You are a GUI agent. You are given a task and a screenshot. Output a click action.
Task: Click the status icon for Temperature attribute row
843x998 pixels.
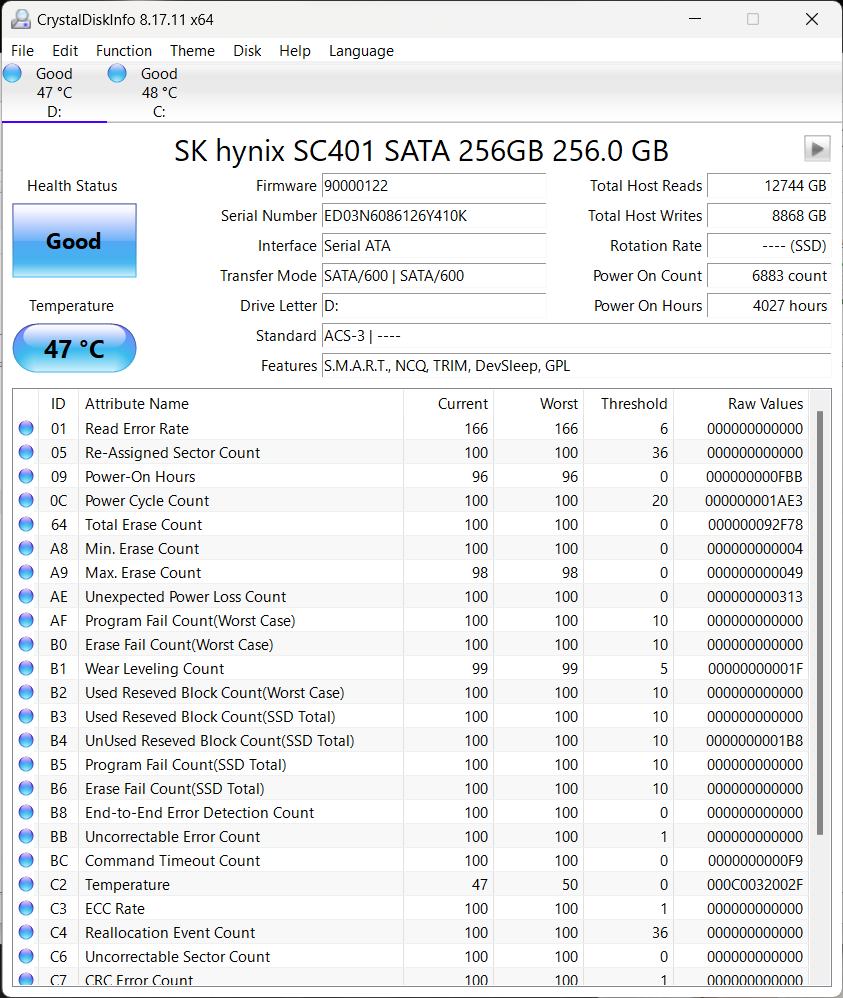click(x=26, y=885)
